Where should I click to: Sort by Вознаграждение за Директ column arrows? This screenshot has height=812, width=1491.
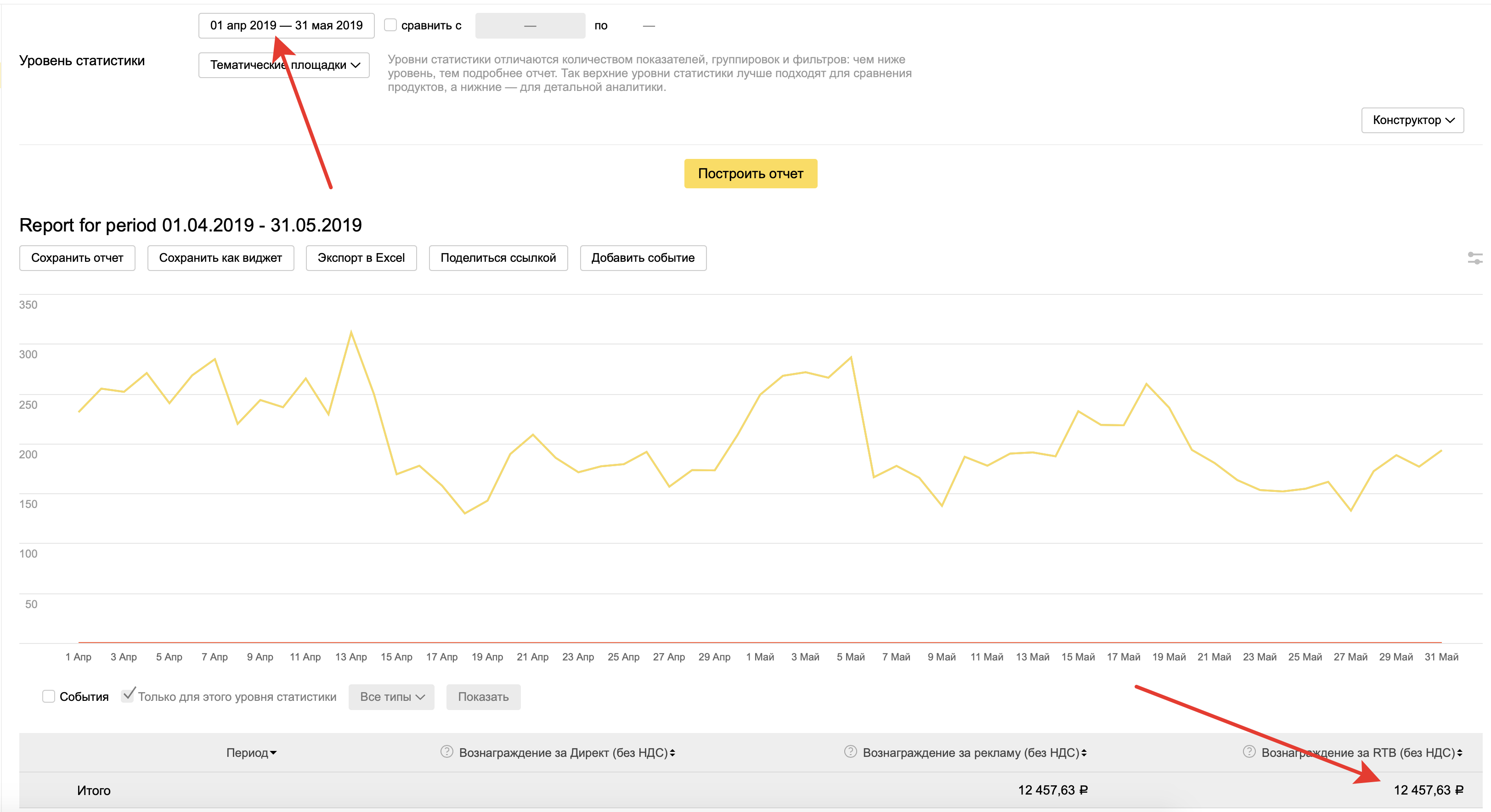click(672, 752)
